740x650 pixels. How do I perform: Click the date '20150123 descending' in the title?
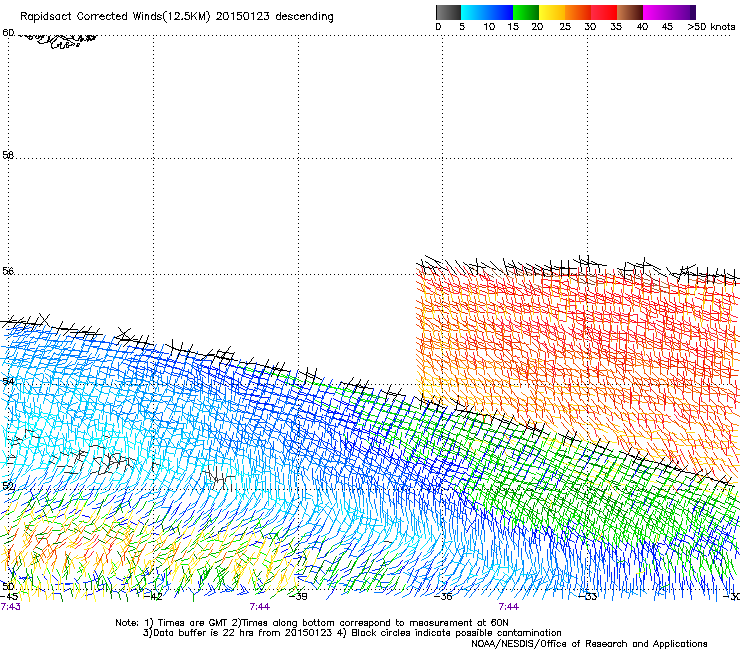coord(275,17)
